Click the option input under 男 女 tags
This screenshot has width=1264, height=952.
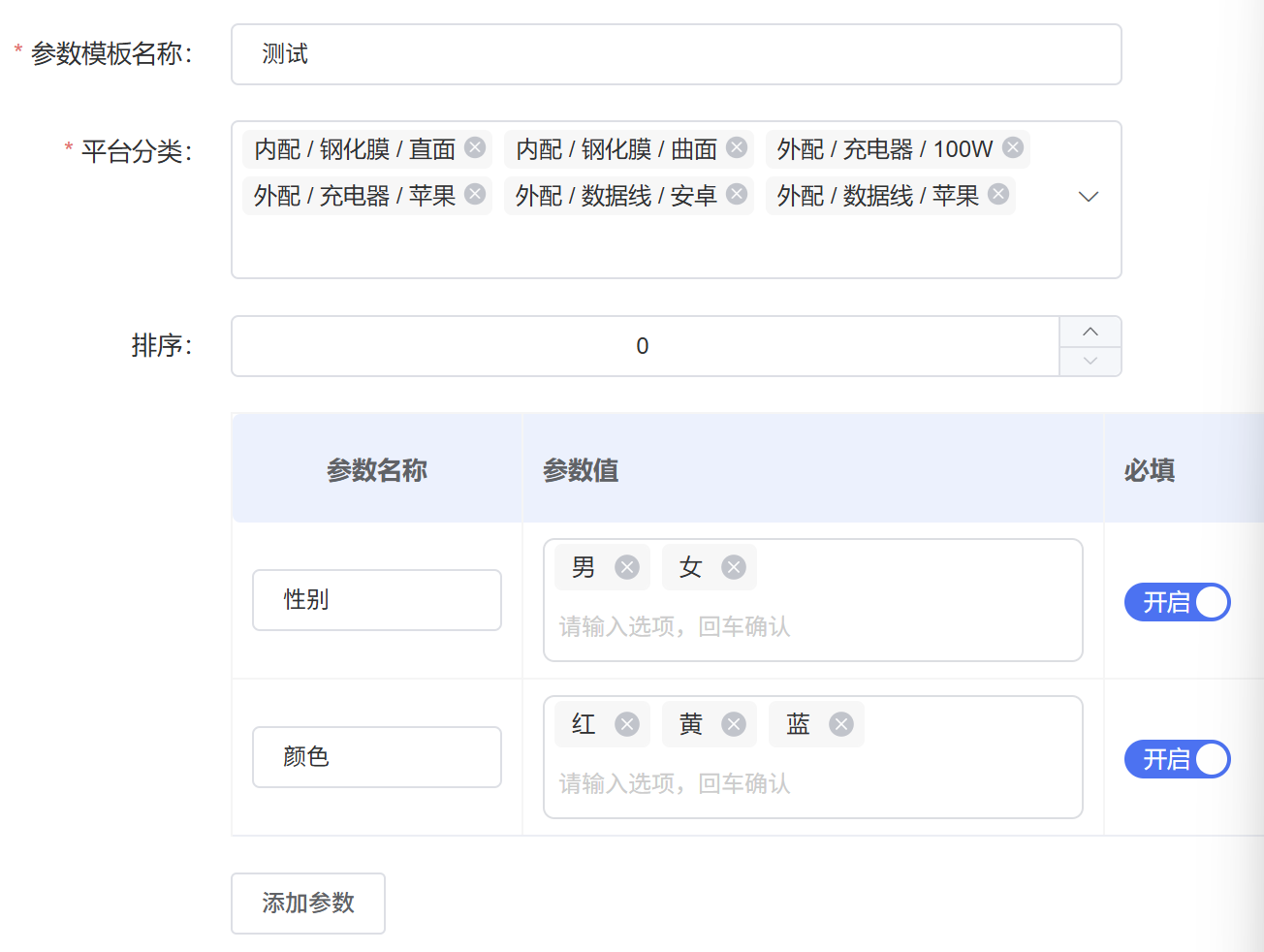tap(813, 626)
